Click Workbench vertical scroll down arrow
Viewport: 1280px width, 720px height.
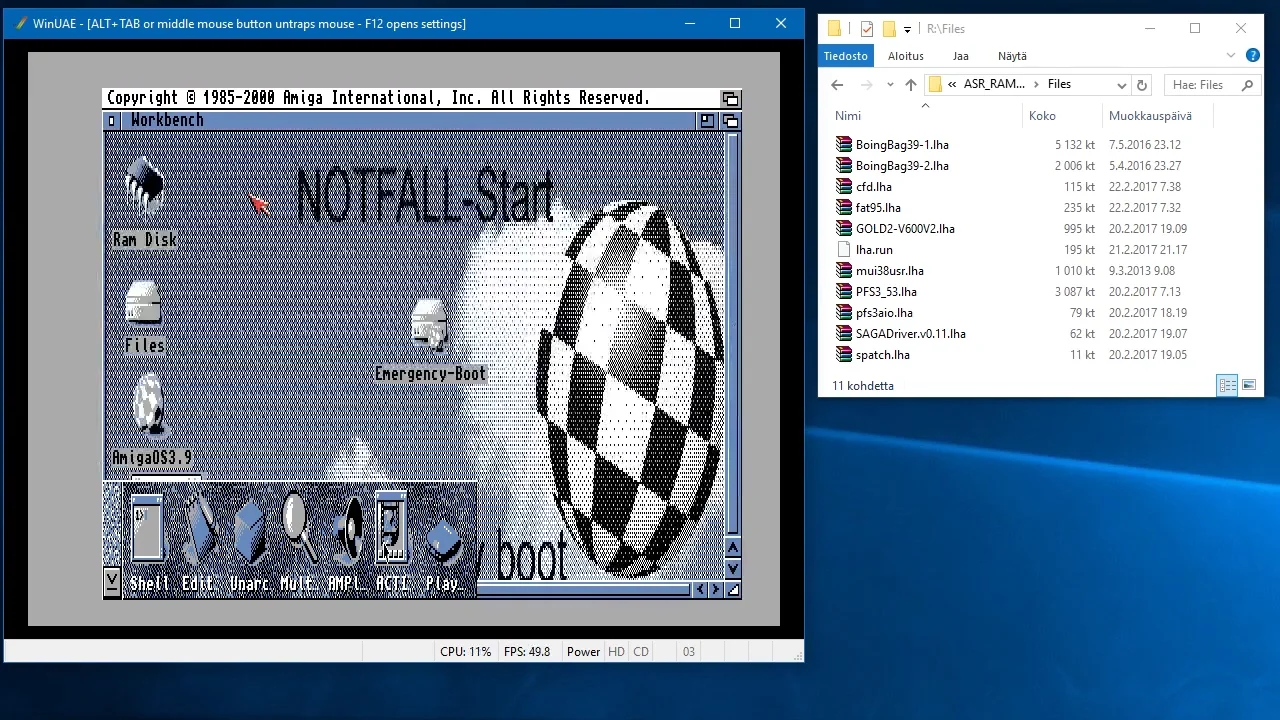[x=733, y=569]
